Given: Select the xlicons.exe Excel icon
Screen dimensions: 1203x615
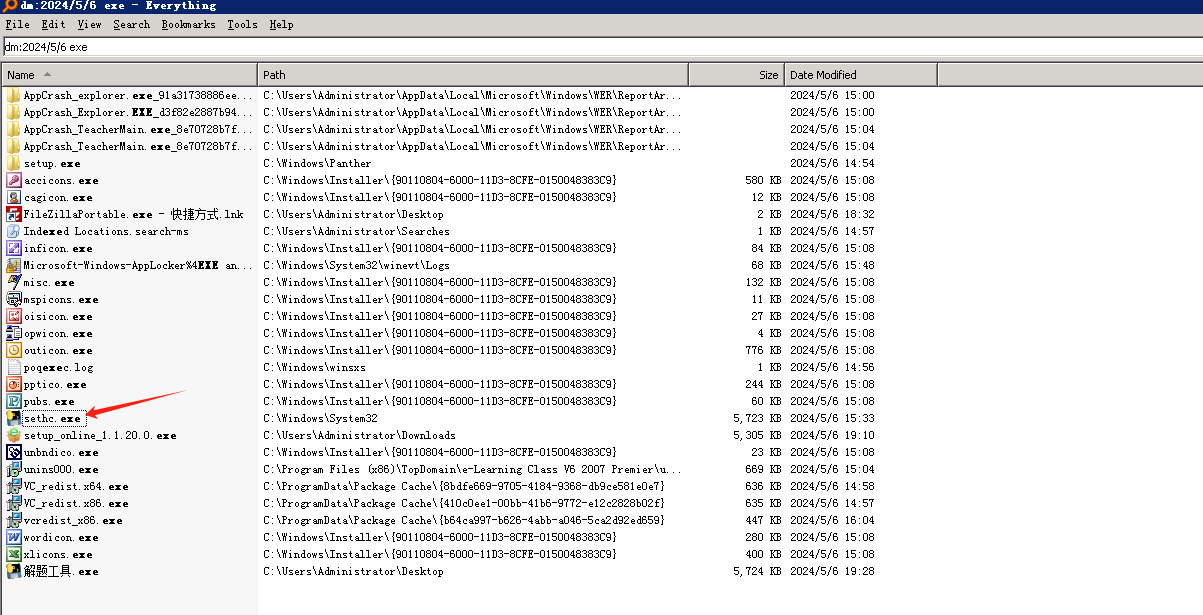Looking at the screenshot, I should (14, 554).
